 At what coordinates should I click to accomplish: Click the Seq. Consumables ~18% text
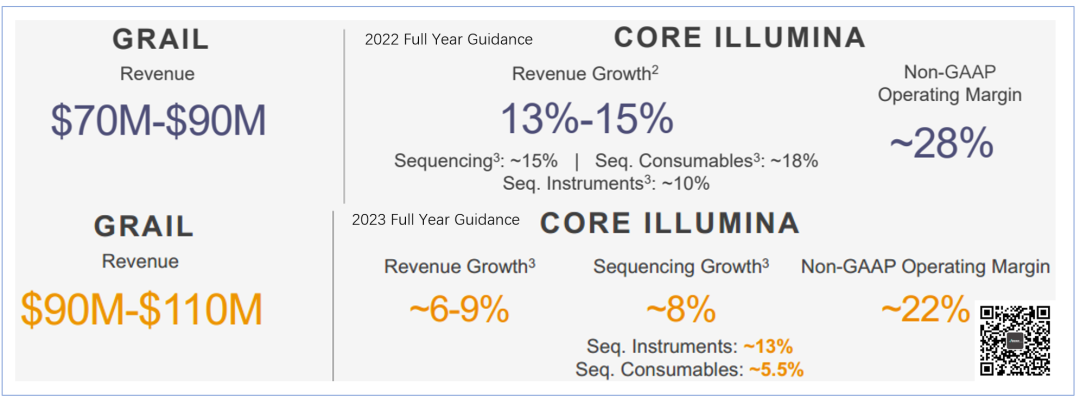point(707,161)
